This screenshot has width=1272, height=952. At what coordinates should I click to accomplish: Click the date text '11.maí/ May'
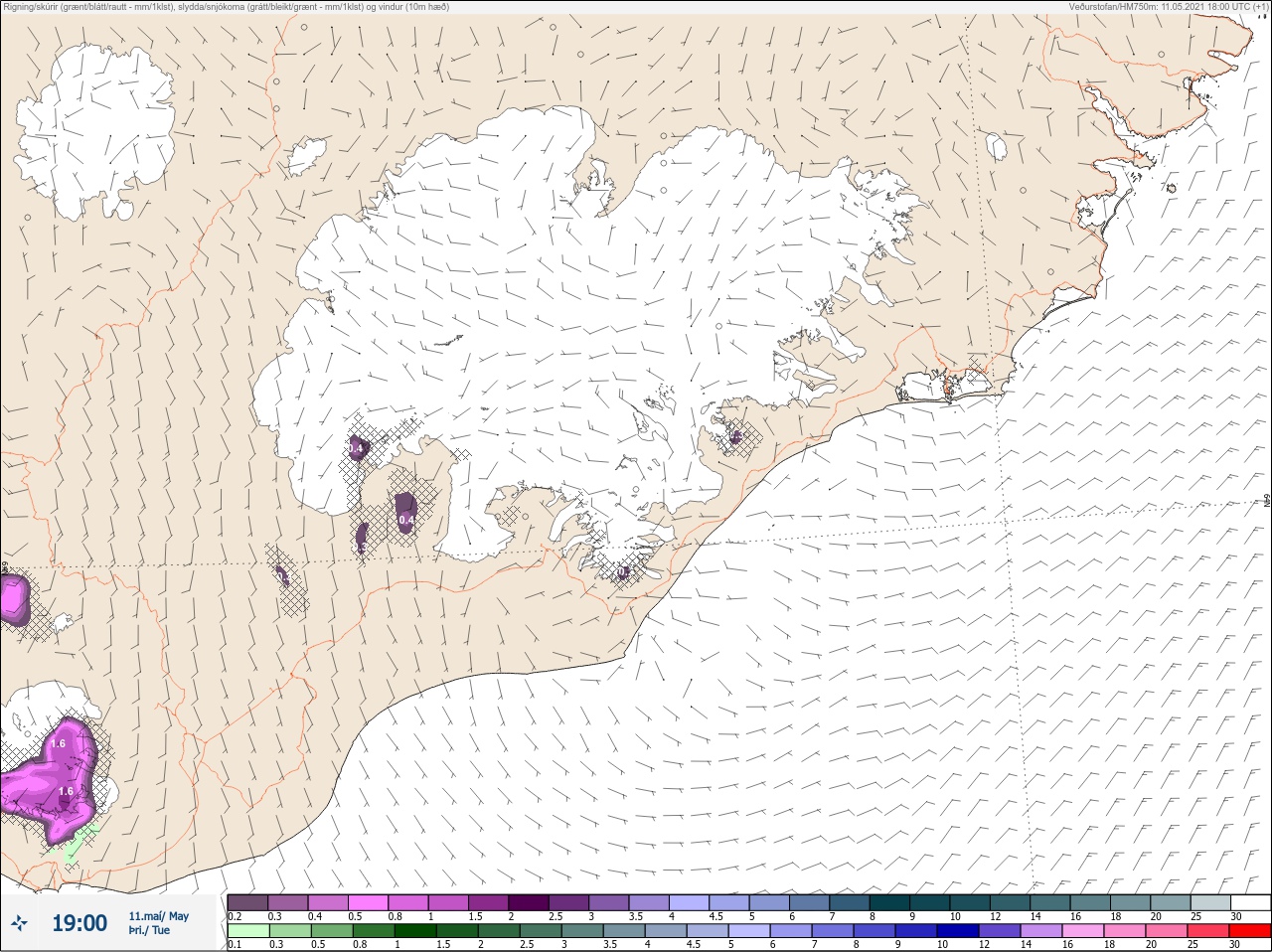pyautogui.click(x=158, y=916)
